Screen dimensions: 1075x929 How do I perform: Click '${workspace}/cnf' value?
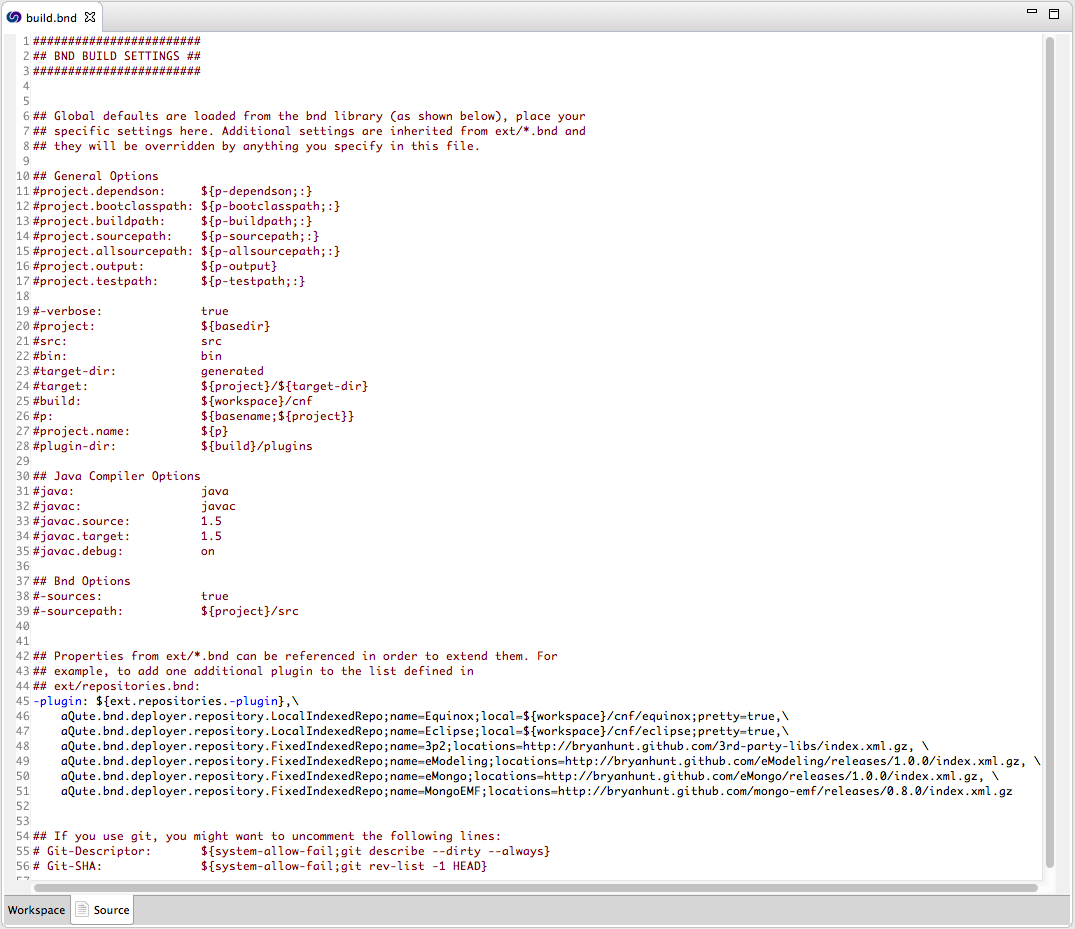[256, 401]
